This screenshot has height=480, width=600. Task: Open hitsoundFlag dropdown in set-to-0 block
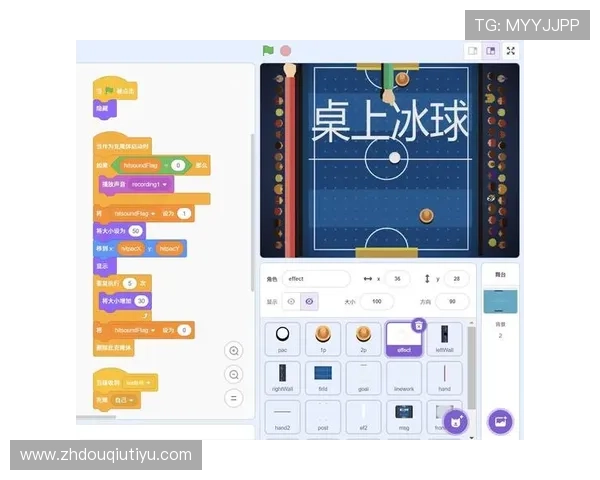tap(133, 330)
